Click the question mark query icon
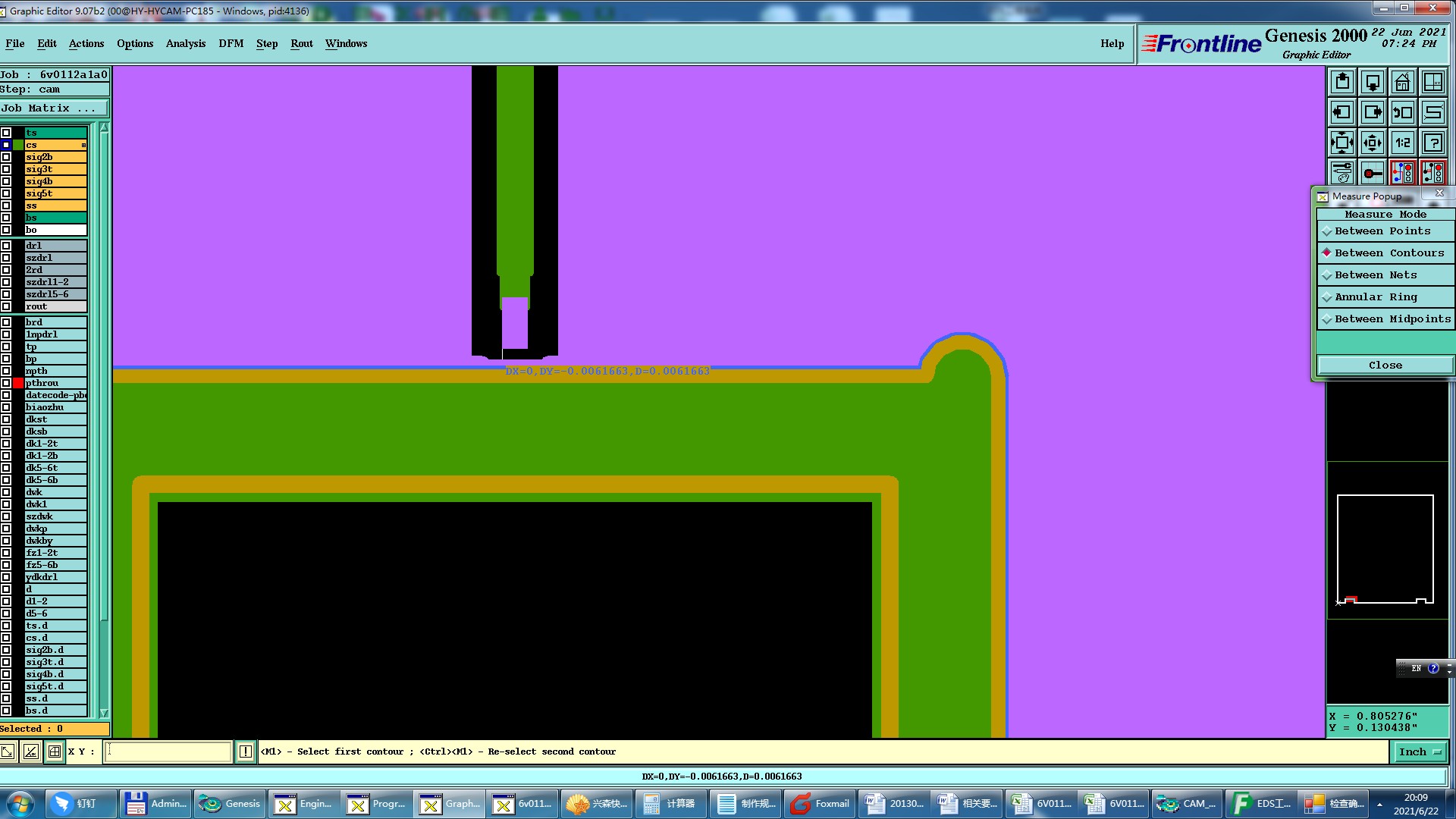Viewport: 1456px width, 819px height. point(1433,143)
